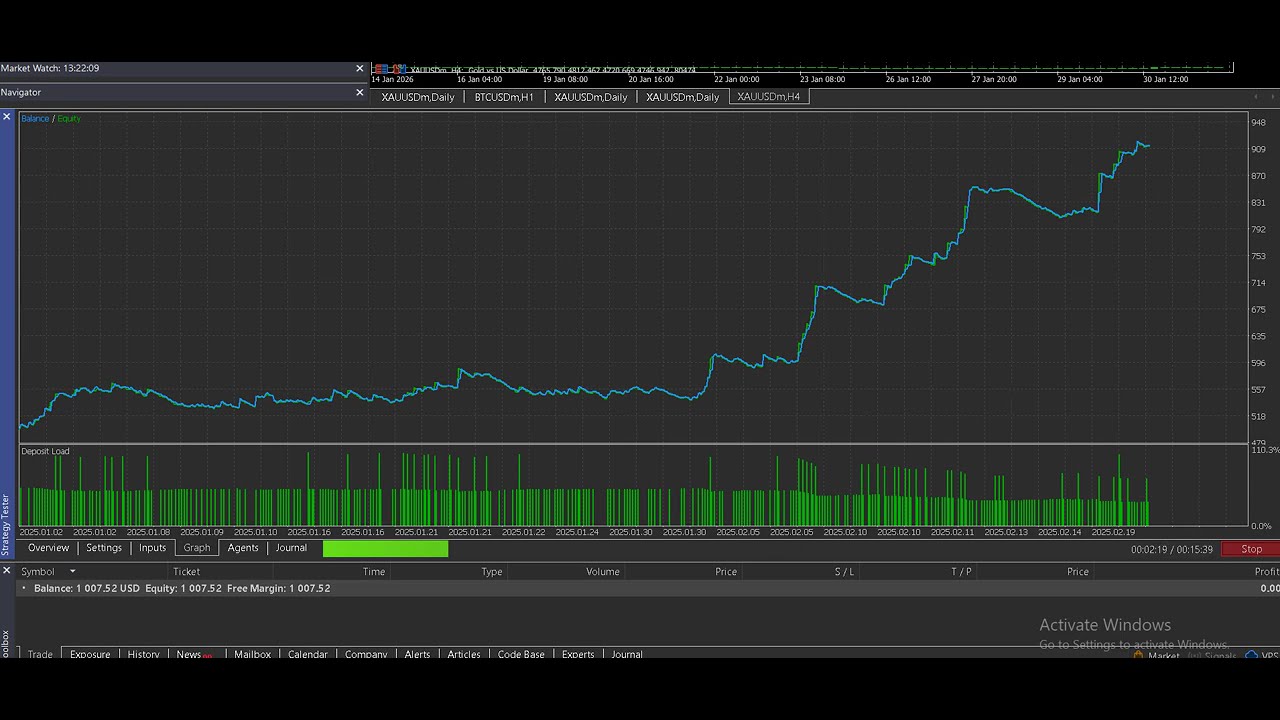Open the Code Base tab in Toolbox
Image resolution: width=1280 pixels, height=720 pixels.
click(x=521, y=654)
